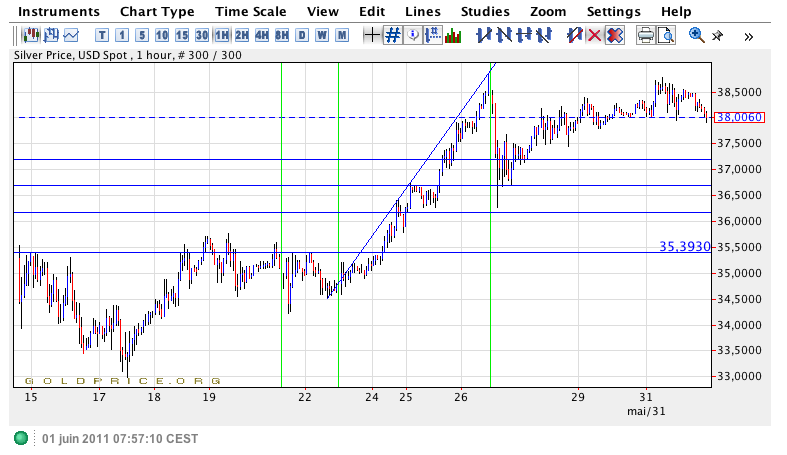Image resolution: width=787 pixels, height=455 pixels.
Task: Click the pin icon in the toolbar
Action: click(x=717, y=35)
